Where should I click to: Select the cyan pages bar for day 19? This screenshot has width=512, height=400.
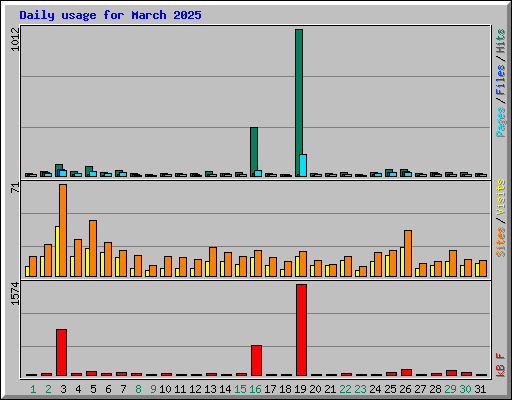tap(303, 165)
